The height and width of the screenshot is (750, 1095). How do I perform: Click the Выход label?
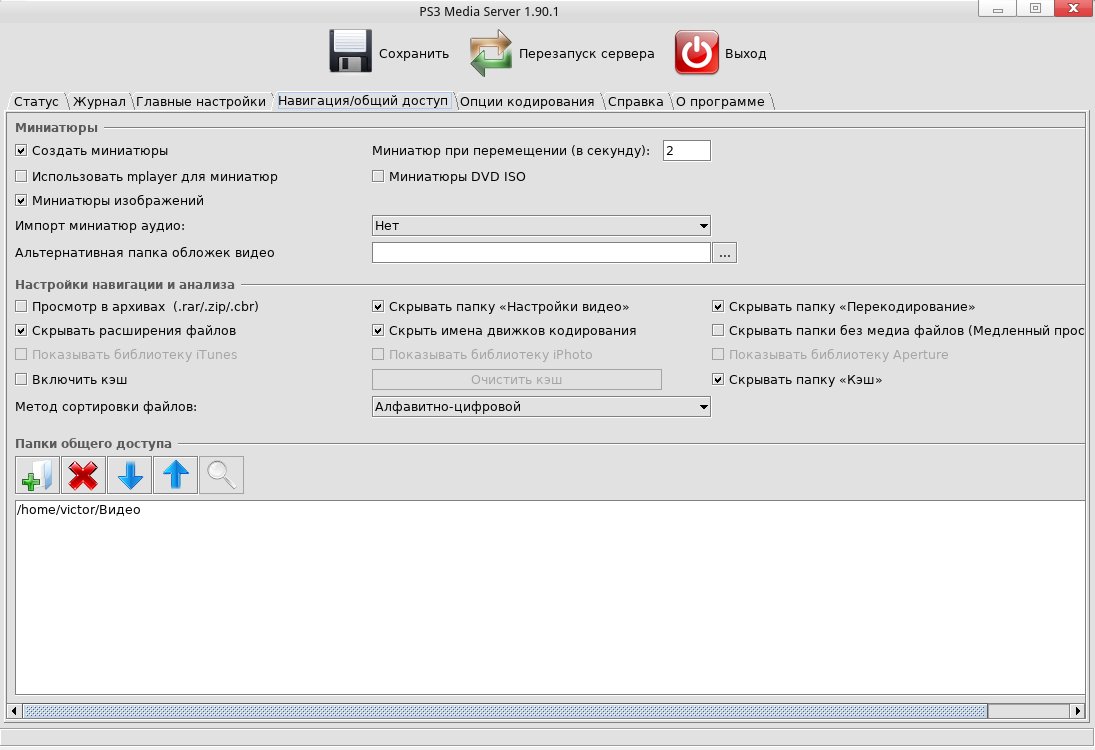[746, 53]
